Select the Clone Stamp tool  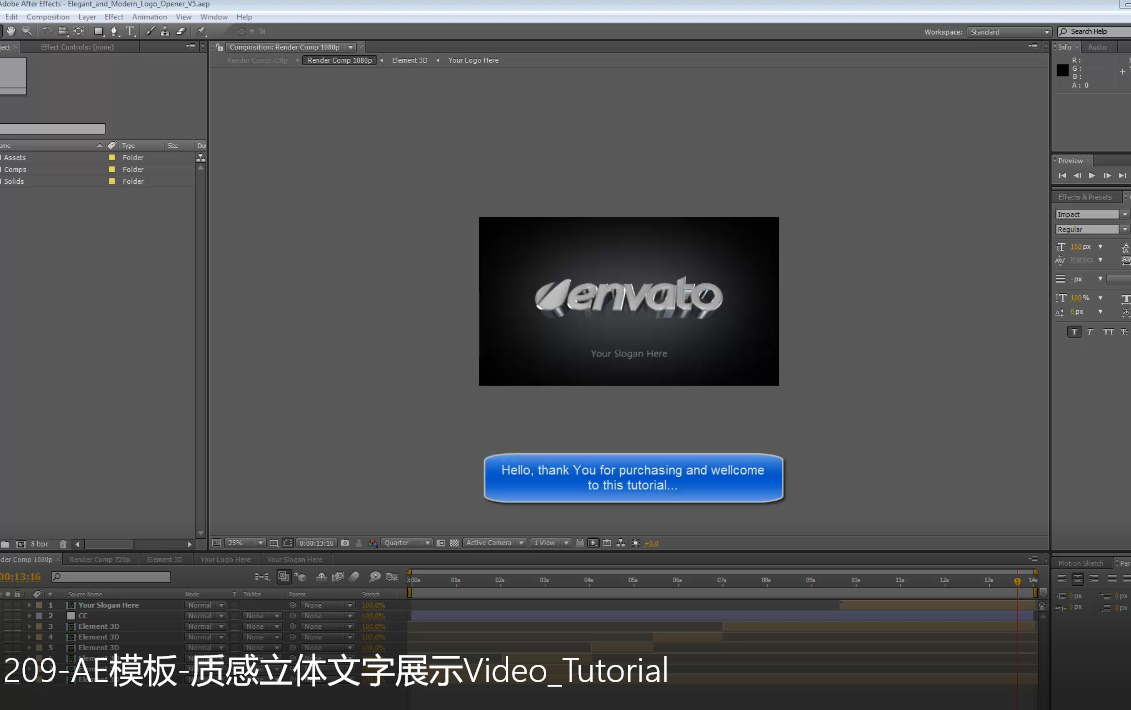(165, 31)
